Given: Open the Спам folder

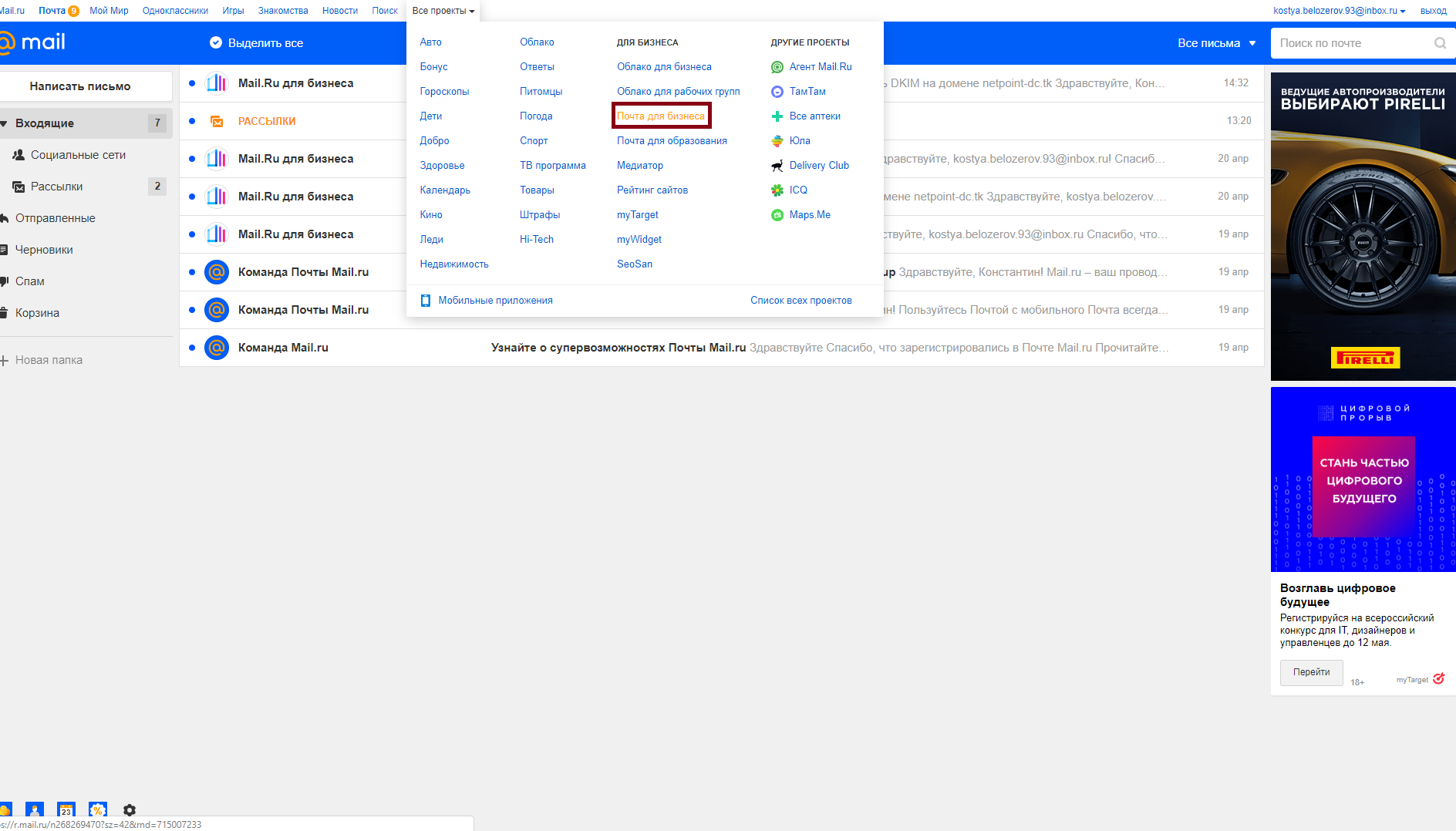Looking at the screenshot, I should (30, 281).
